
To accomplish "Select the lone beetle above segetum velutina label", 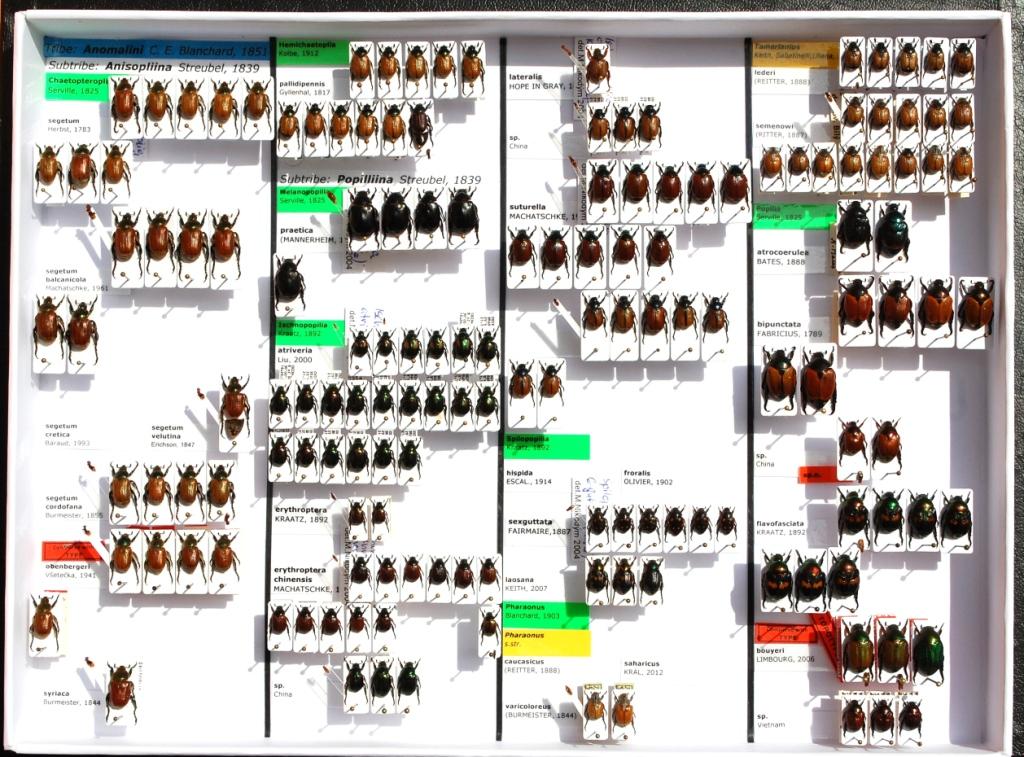I will point(235,403).
